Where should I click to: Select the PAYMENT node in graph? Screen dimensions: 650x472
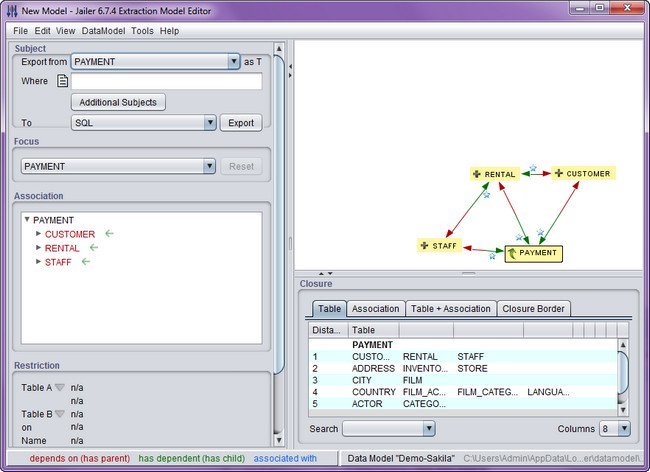tap(534, 253)
